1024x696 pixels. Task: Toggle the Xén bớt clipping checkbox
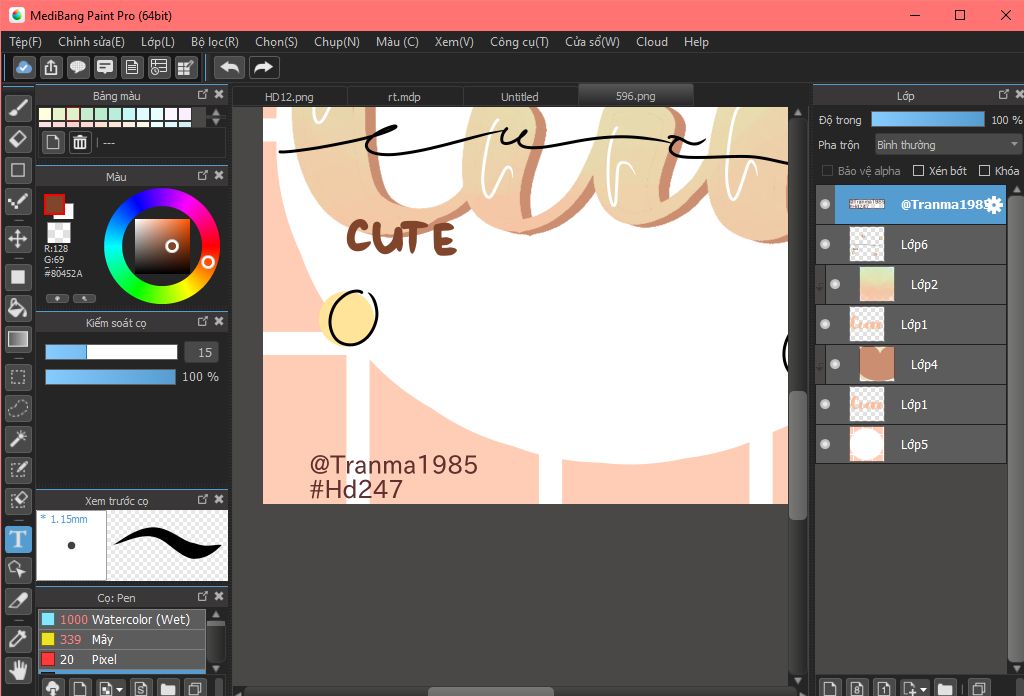(x=918, y=170)
